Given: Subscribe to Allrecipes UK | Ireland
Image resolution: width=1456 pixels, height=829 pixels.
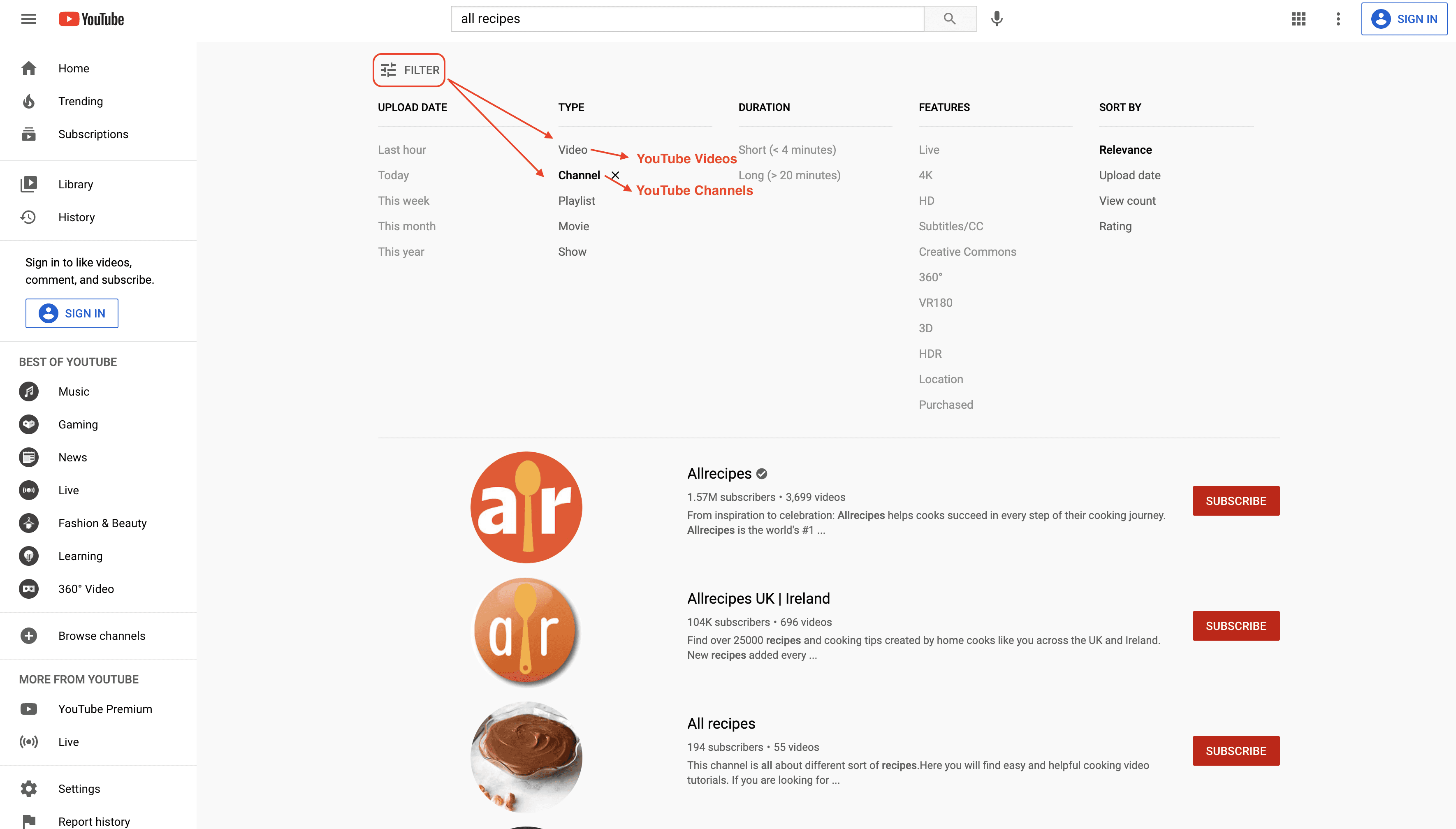Looking at the screenshot, I should (x=1236, y=626).
